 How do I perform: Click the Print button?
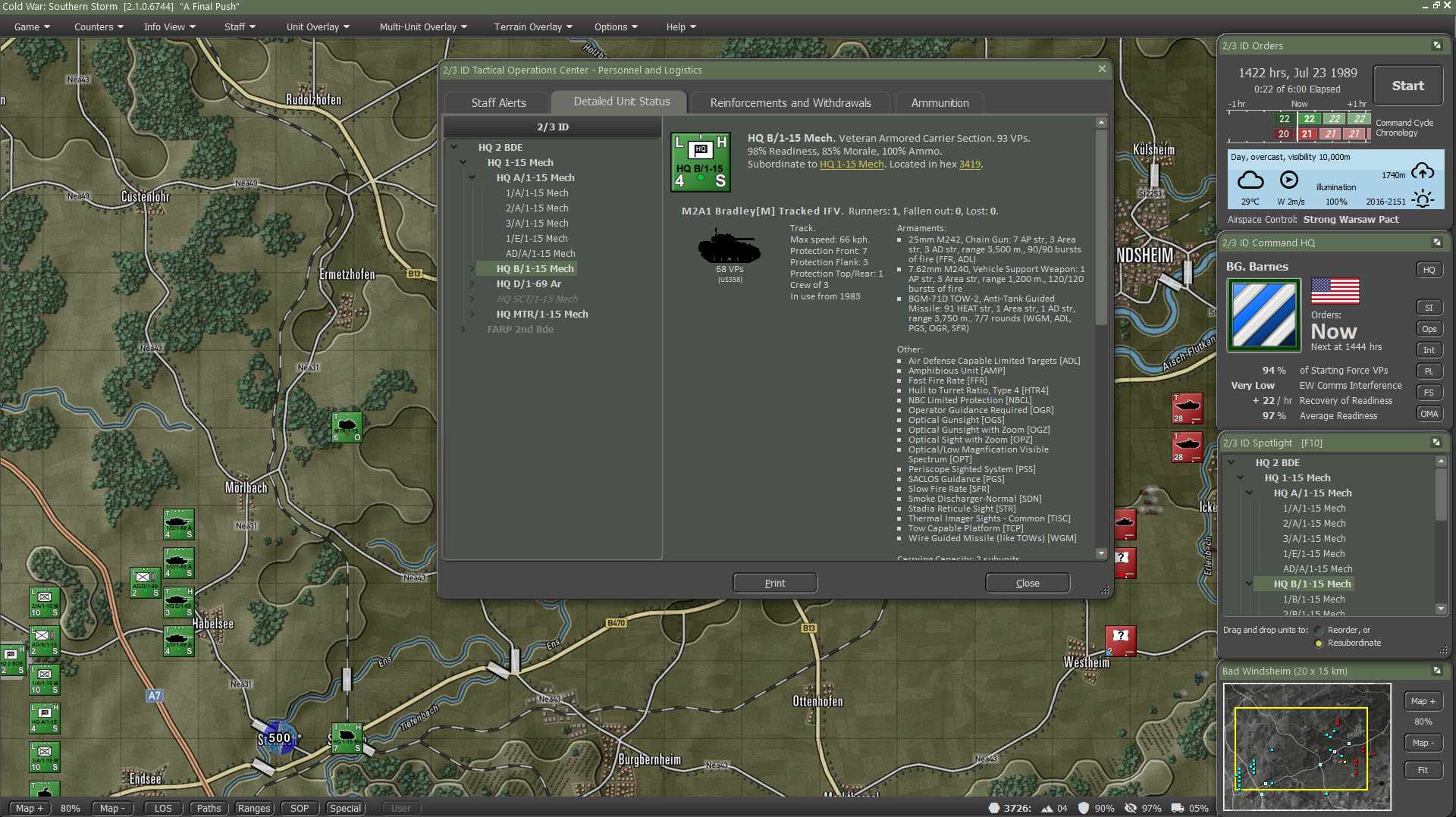(775, 583)
